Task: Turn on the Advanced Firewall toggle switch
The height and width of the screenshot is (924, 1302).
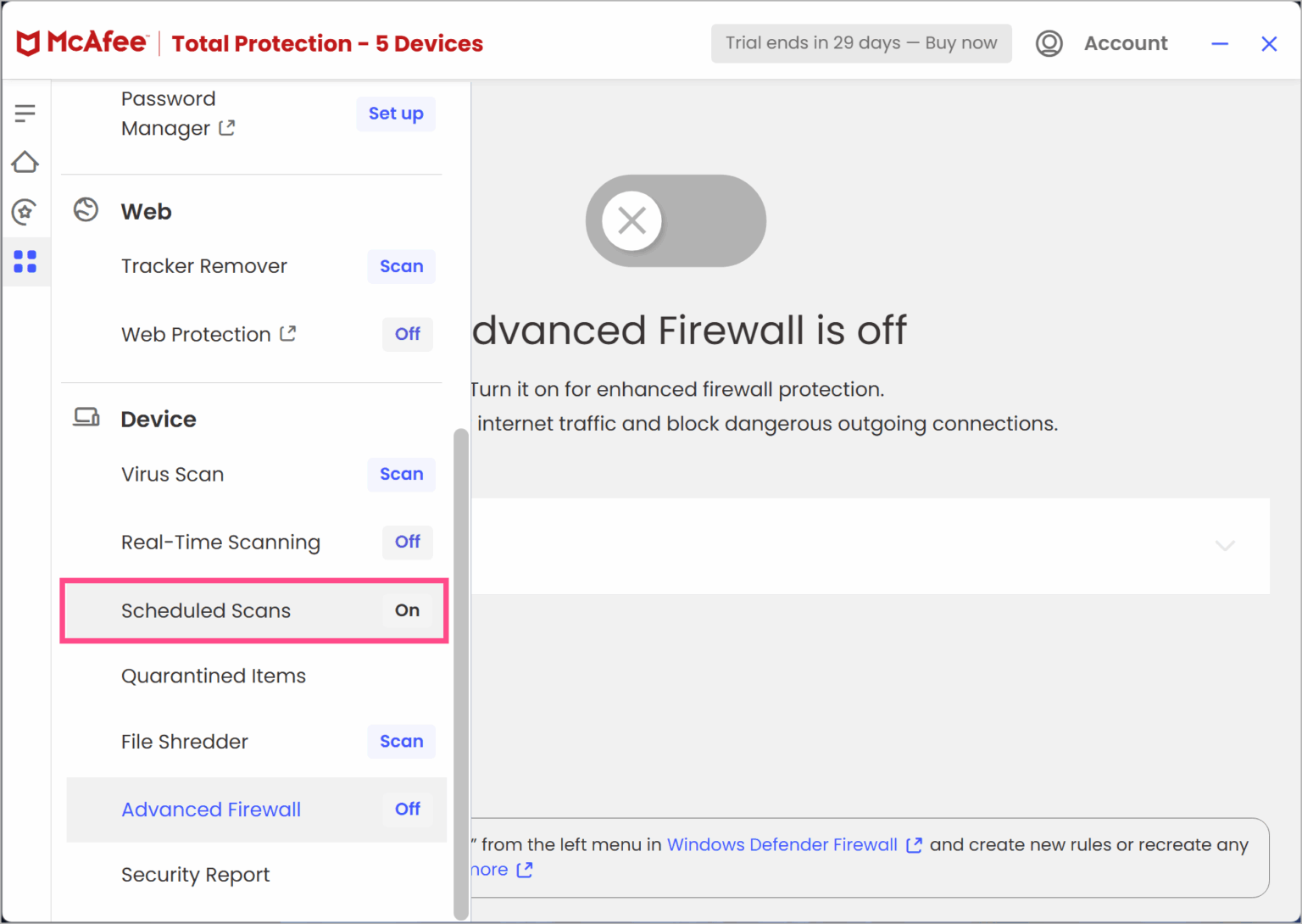Action: click(x=676, y=220)
